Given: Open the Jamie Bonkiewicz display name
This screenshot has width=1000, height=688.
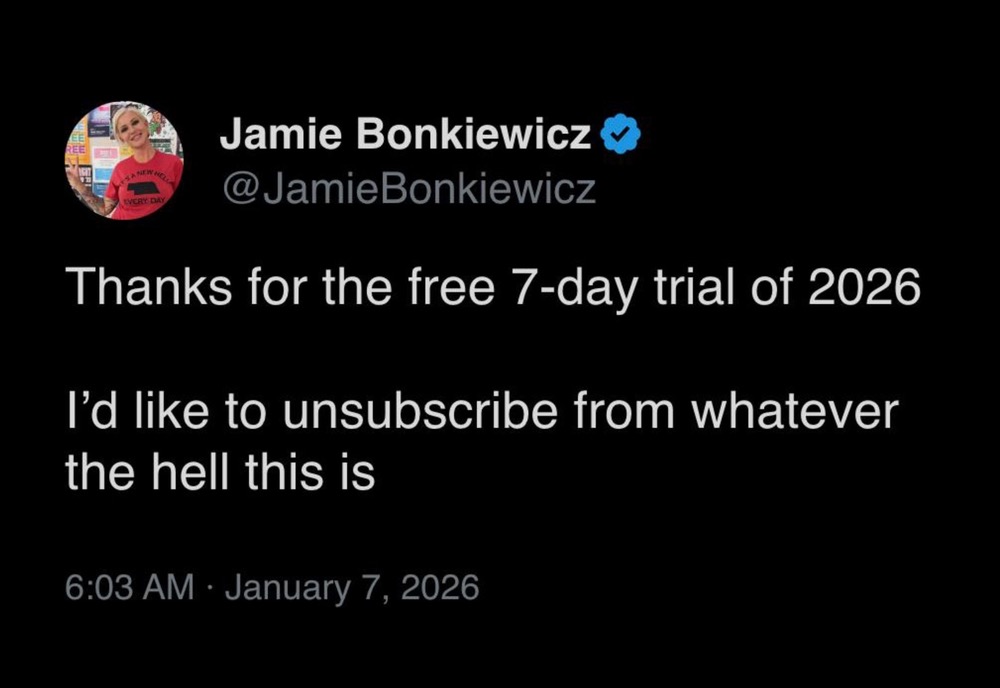Looking at the screenshot, I should [x=406, y=137].
